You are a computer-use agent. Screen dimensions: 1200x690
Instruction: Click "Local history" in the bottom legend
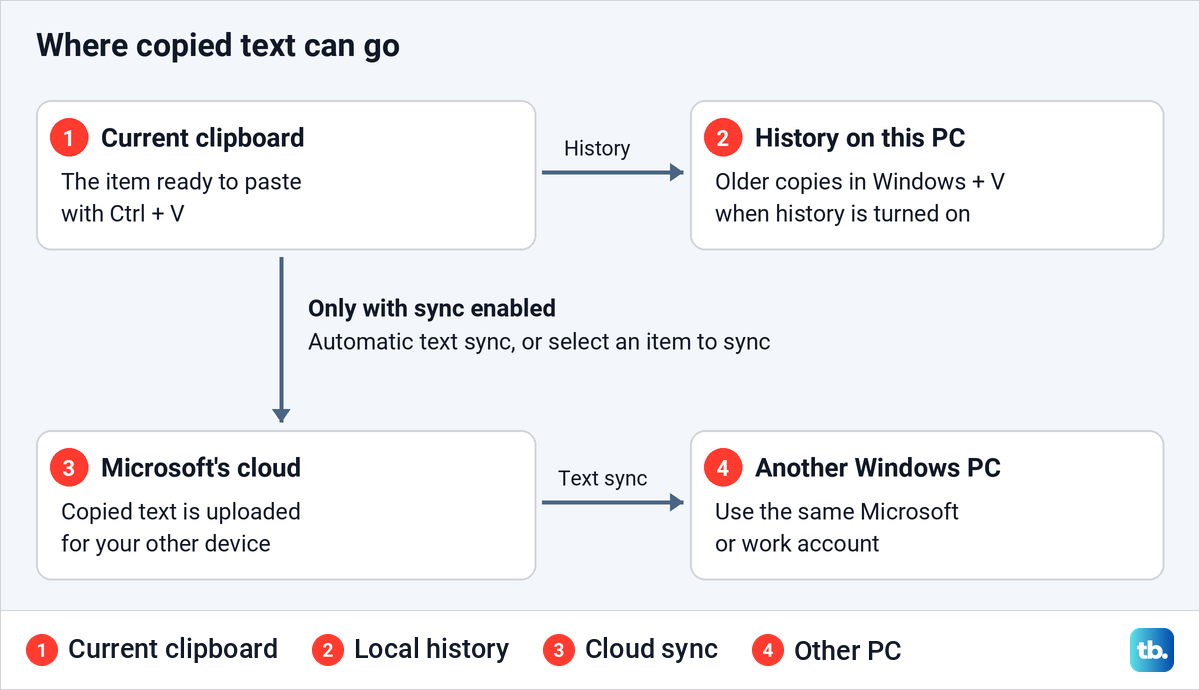click(431, 650)
